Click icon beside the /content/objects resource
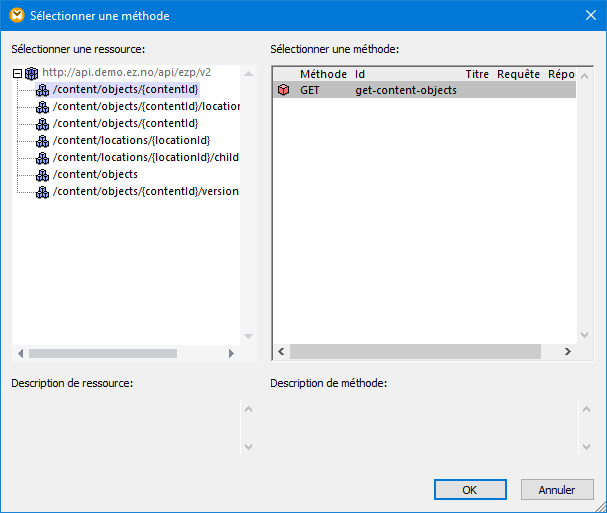 (x=42, y=175)
